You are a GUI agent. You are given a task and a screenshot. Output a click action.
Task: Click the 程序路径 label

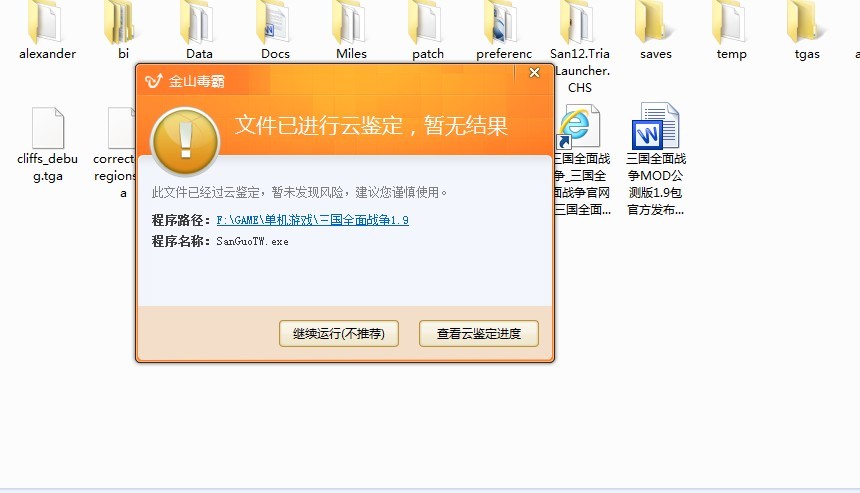pyautogui.click(x=180, y=220)
